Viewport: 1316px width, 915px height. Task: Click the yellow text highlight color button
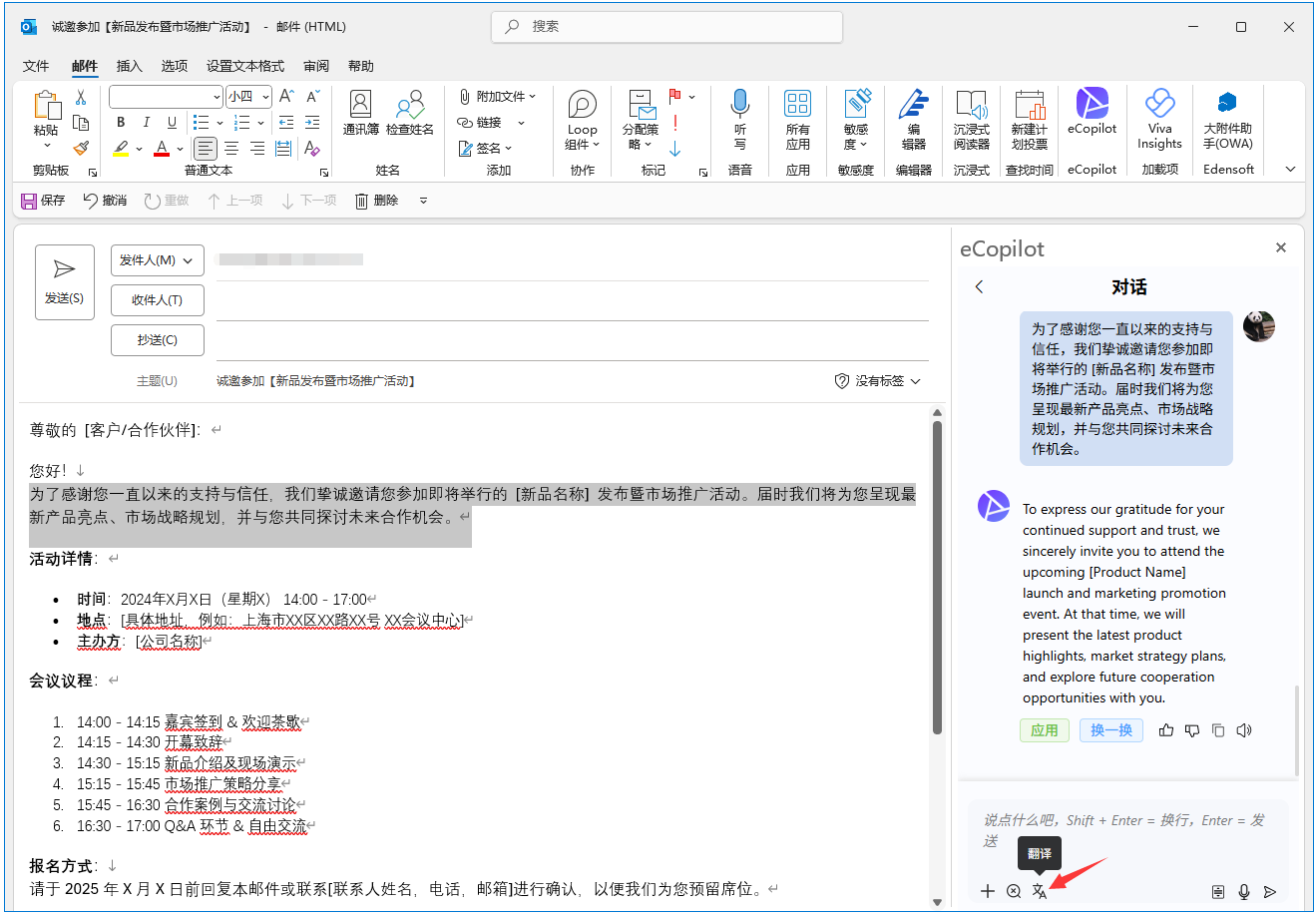coord(121,149)
